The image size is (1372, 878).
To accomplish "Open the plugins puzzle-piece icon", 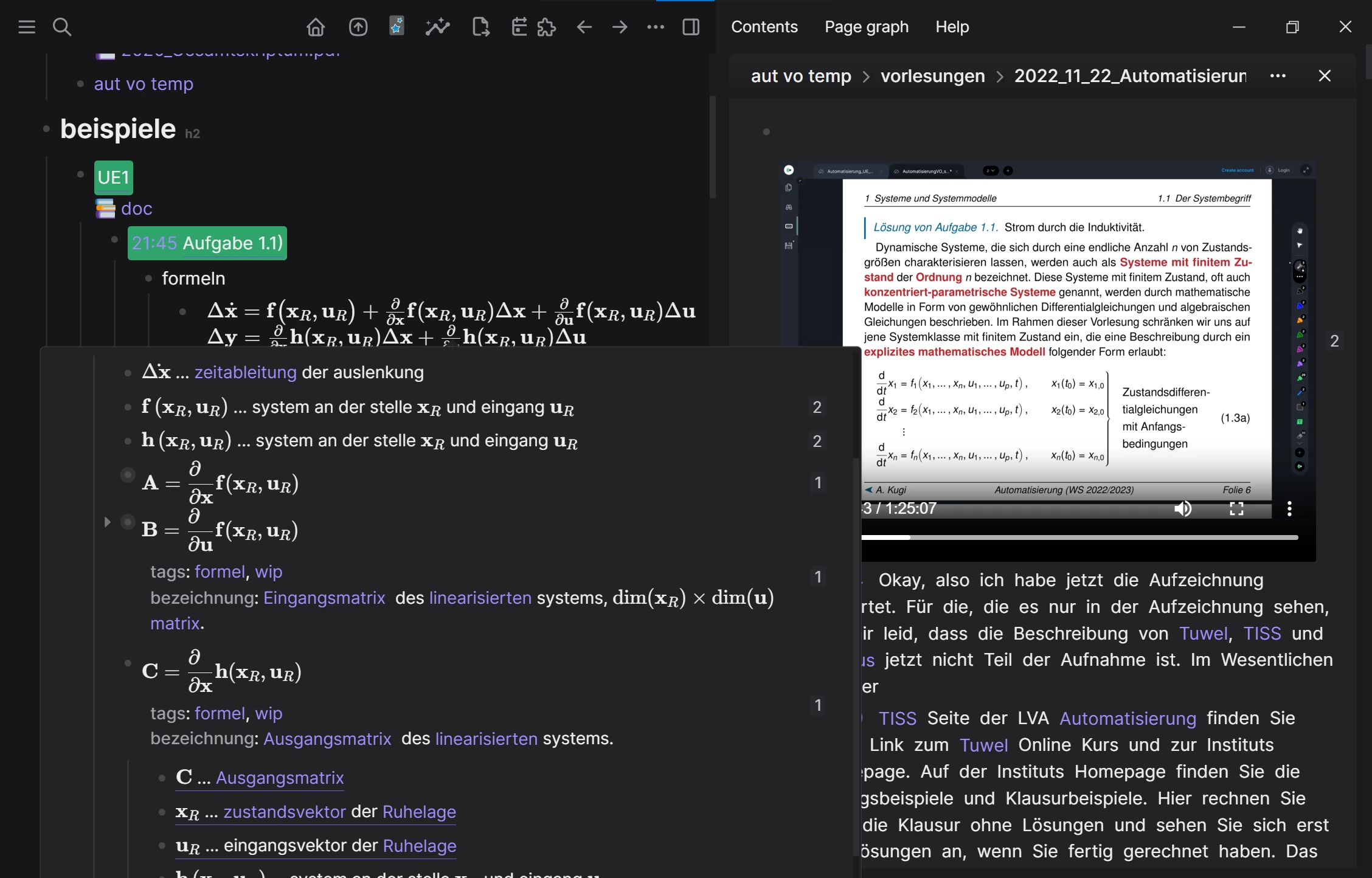I will (x=547, y=27).
